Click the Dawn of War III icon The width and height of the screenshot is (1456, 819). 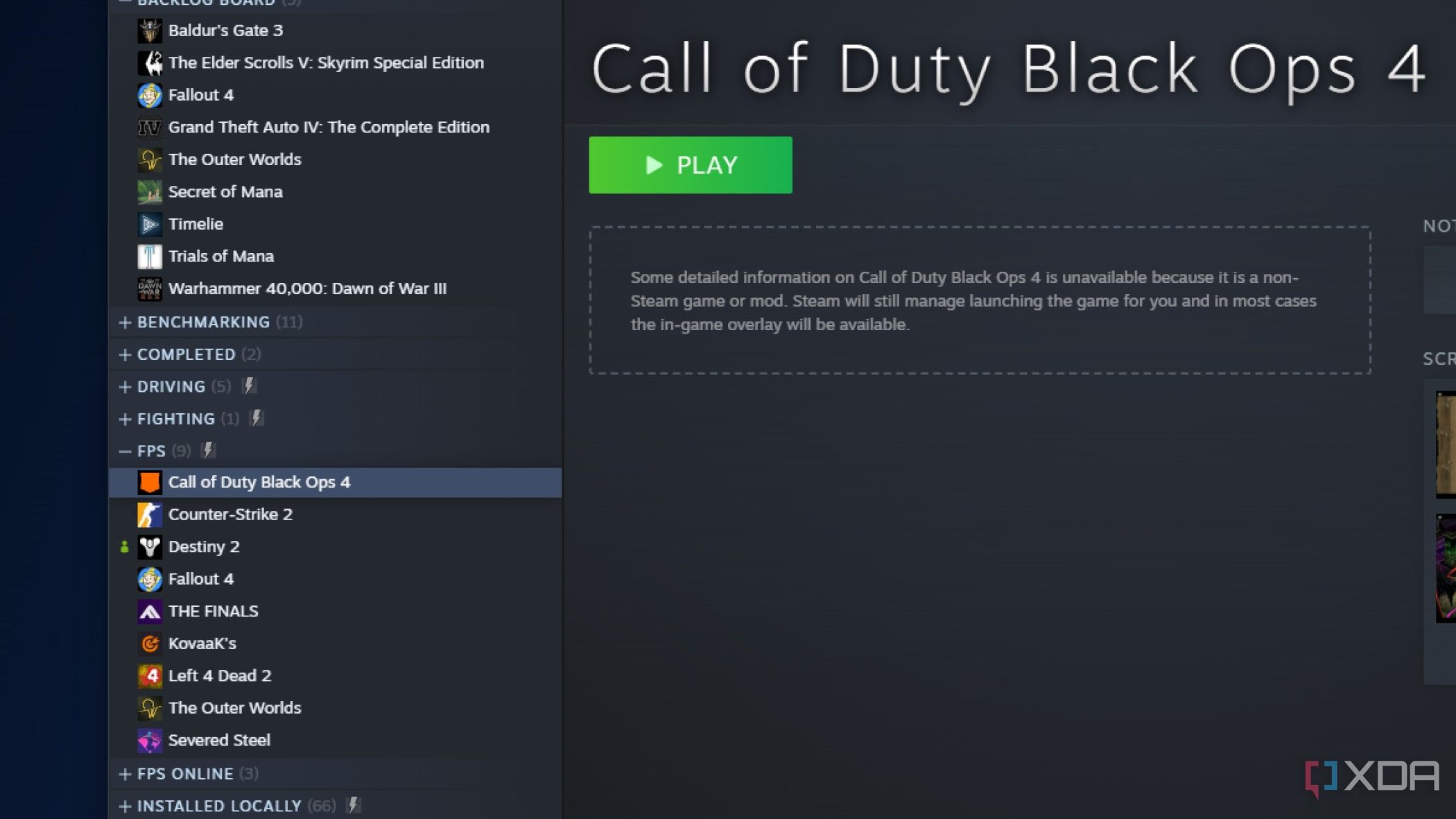(150, 288)
